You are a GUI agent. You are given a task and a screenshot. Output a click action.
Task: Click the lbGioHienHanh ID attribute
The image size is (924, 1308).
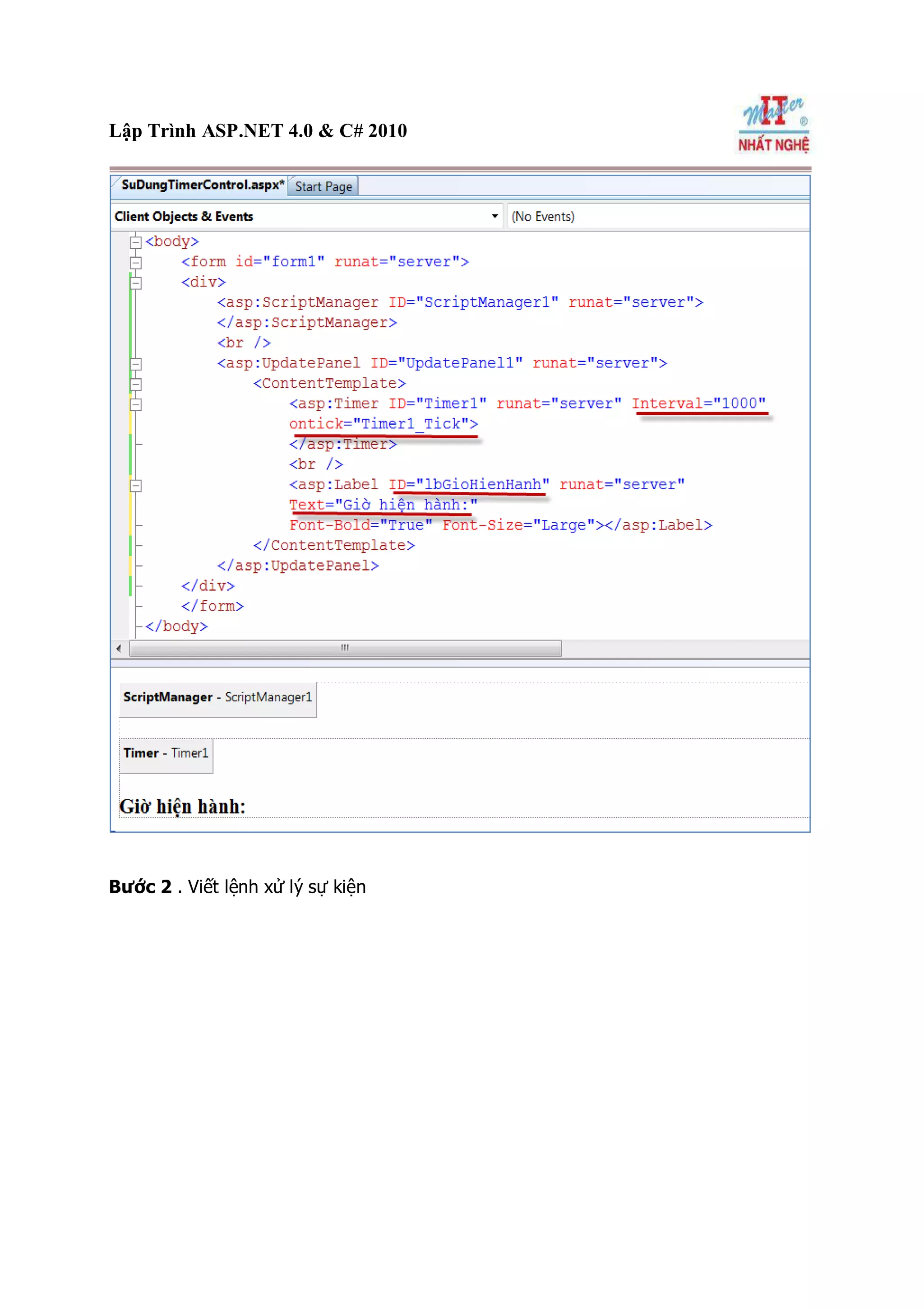(x=469, y=484)
